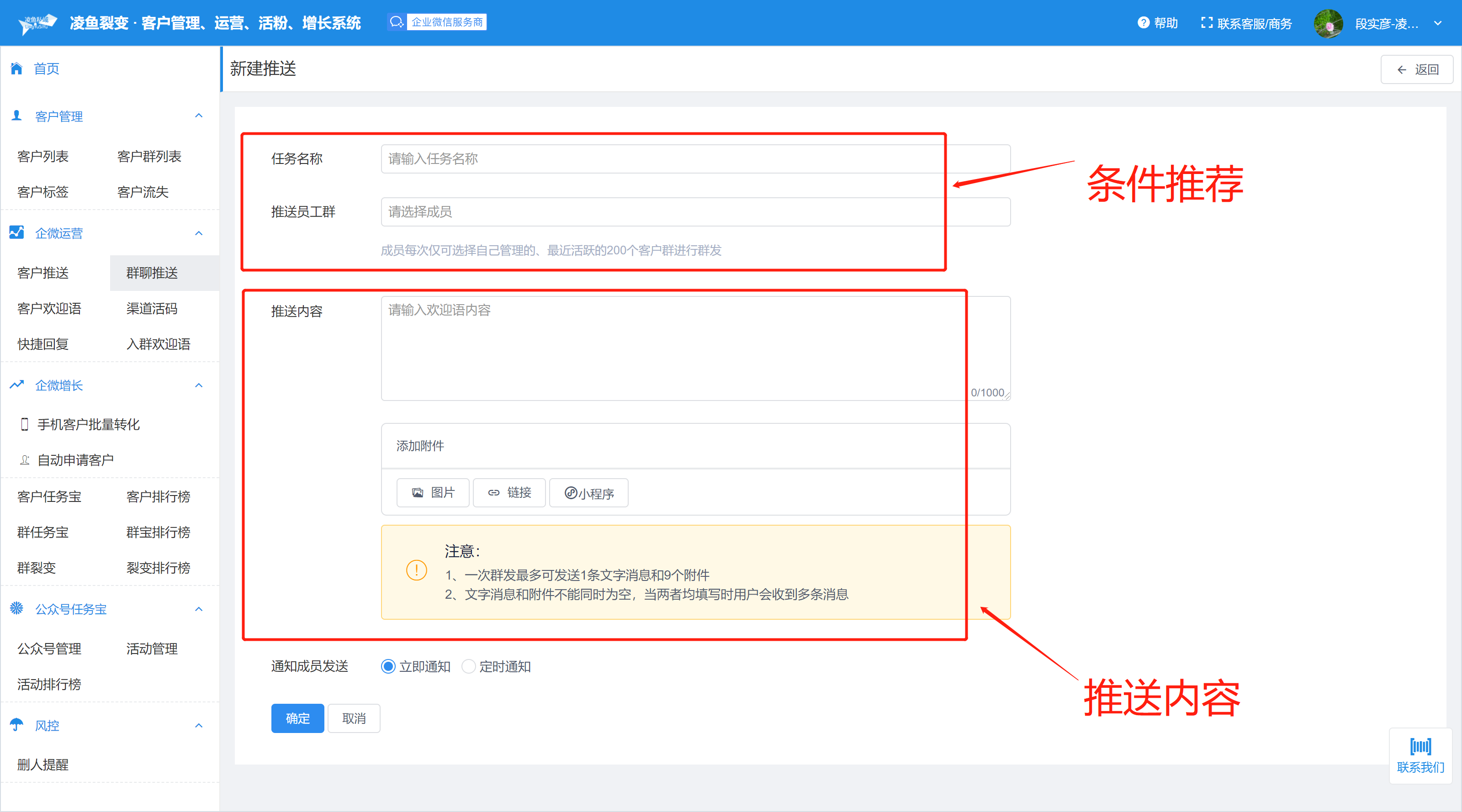This screenshot has width=1462, height=812.
Task: Collapse the 企微增长 menu section
Action: coord(199,385)
